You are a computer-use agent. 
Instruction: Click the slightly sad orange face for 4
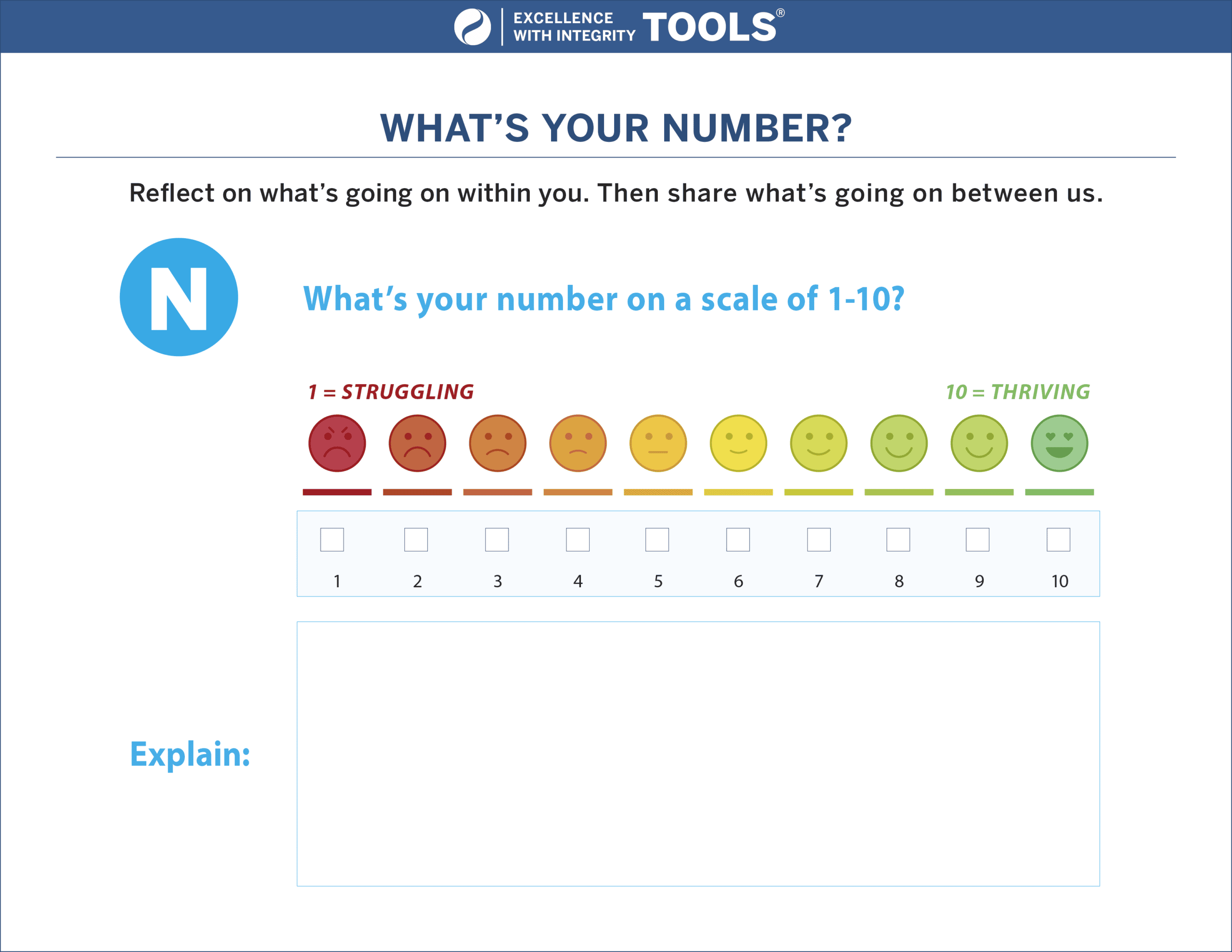point(577,443)
